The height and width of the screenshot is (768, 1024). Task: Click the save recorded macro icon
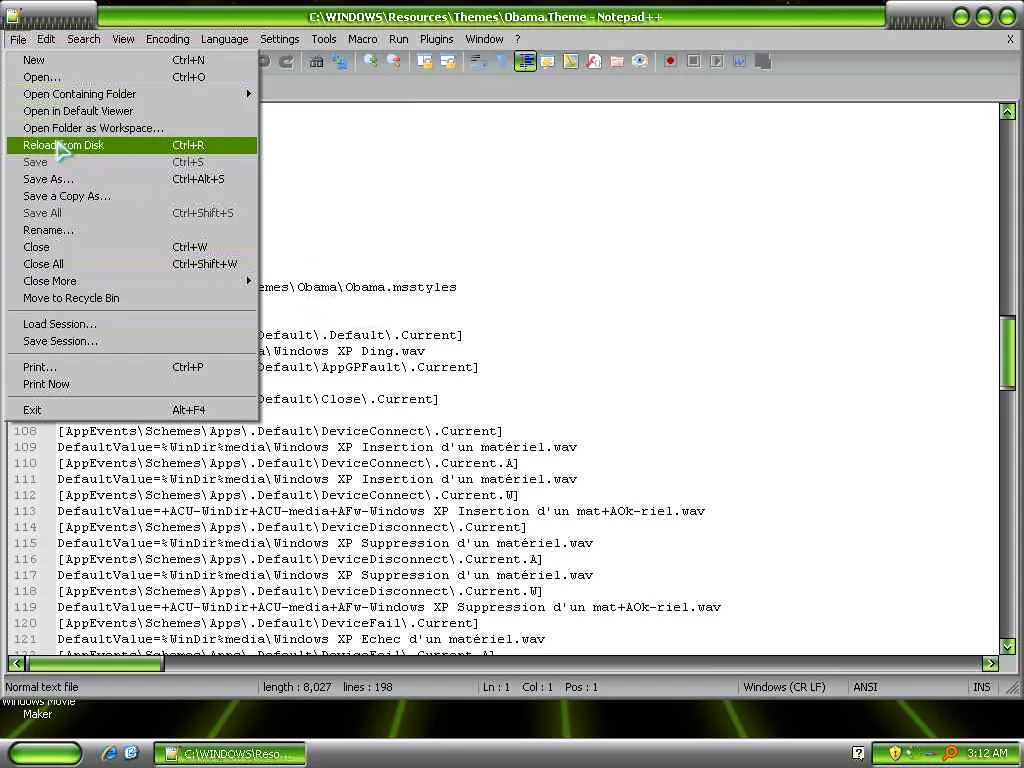[763, 62]
